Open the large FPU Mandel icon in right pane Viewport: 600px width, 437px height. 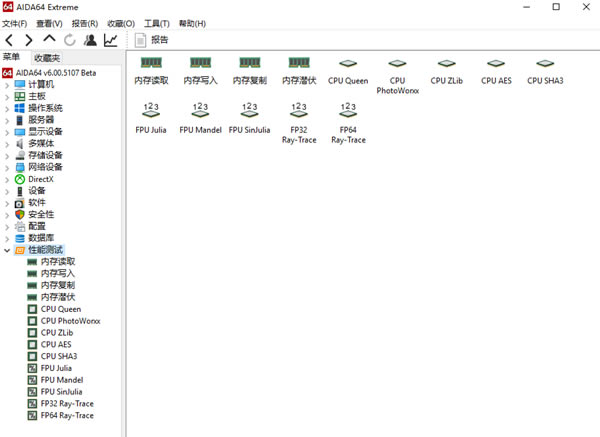tap(200, 118)
